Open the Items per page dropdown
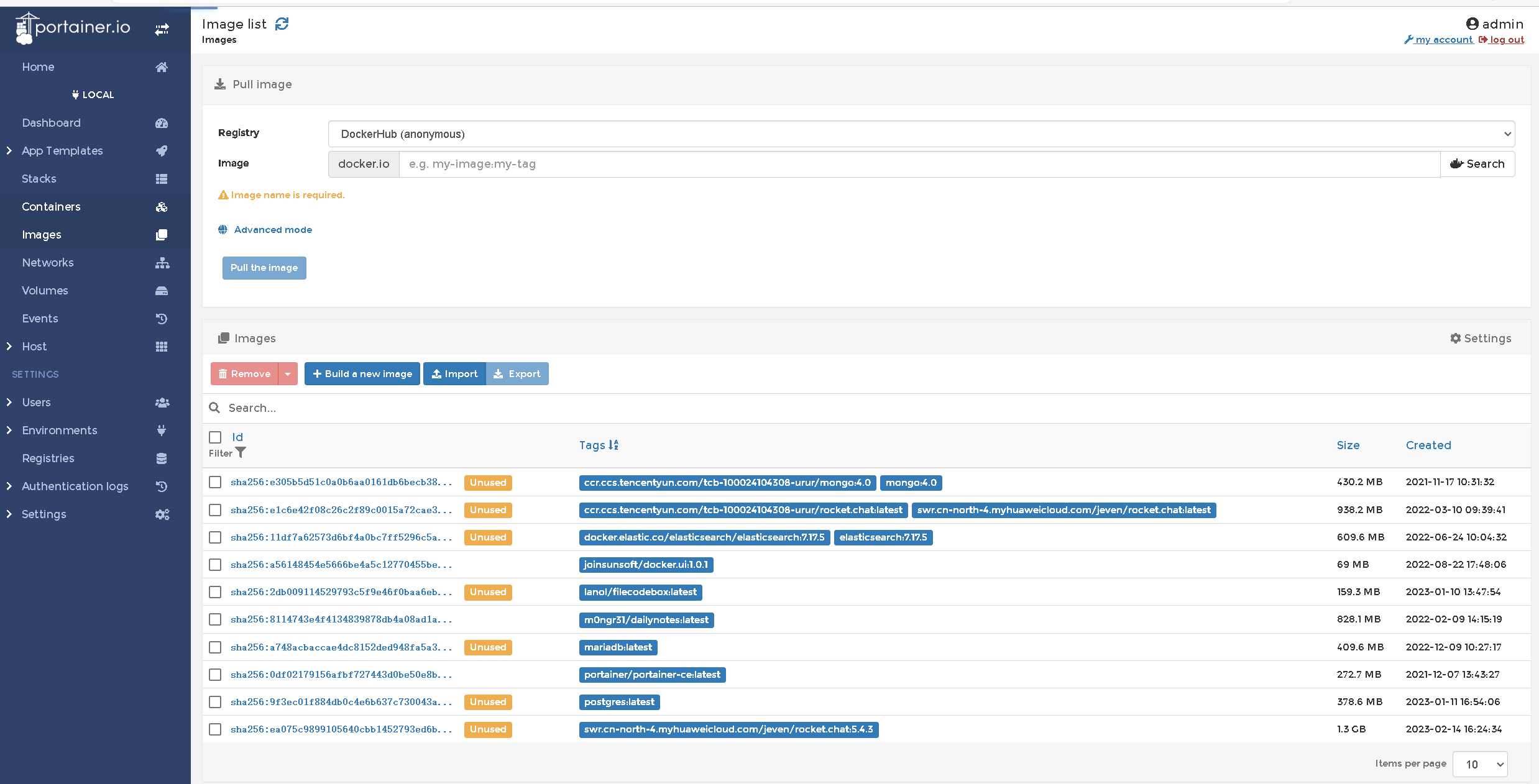This screenshot has height=784, width=1539. point(1479,764)
